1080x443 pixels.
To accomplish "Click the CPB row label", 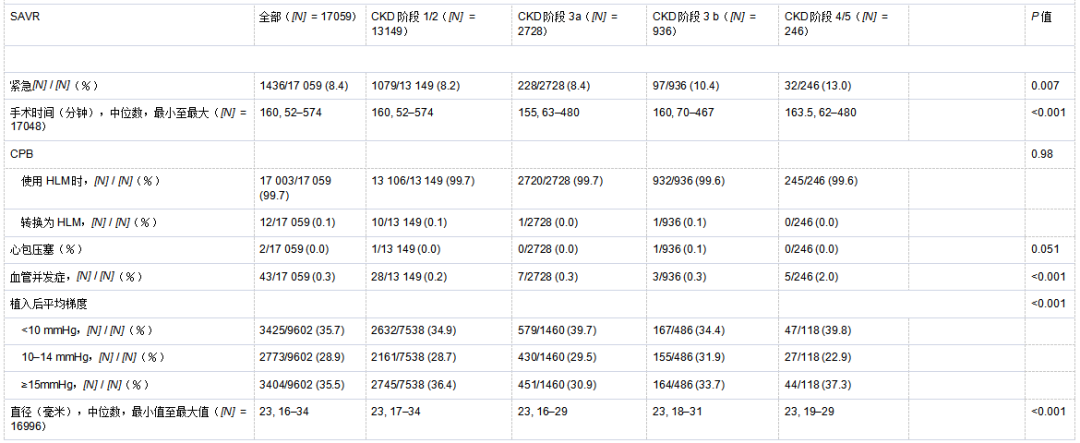I will pos(21,154).
